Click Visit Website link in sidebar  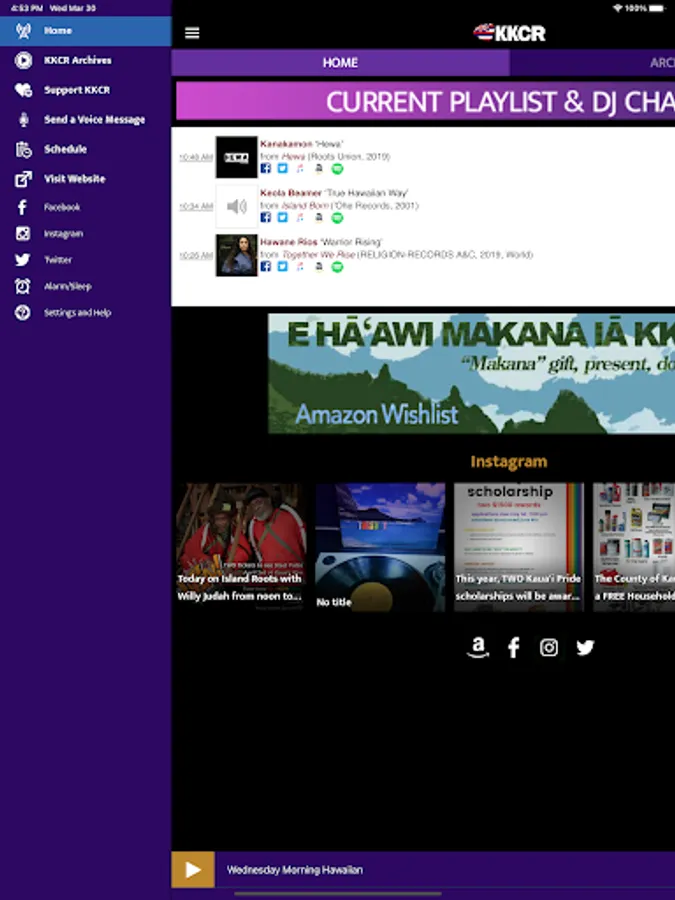coord(74,179)
